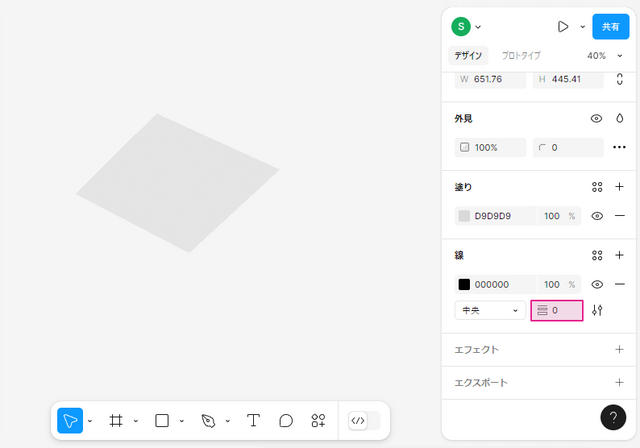
Task: Click the H height field 445.41
Action: point(568,79)
